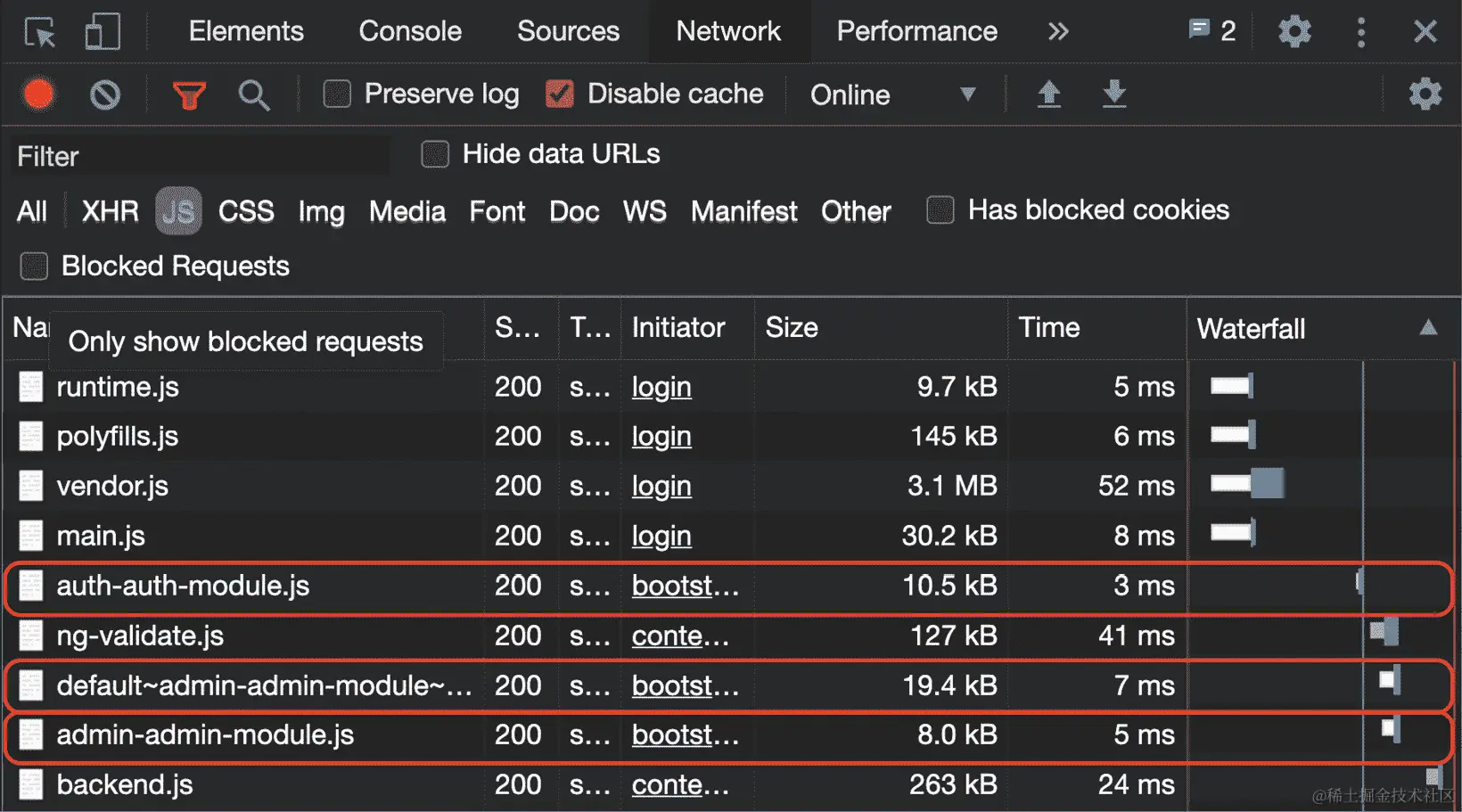Open the Online throttling dropdown
This screenshot has width=1462, height=812.
click(x=892, y=94)
